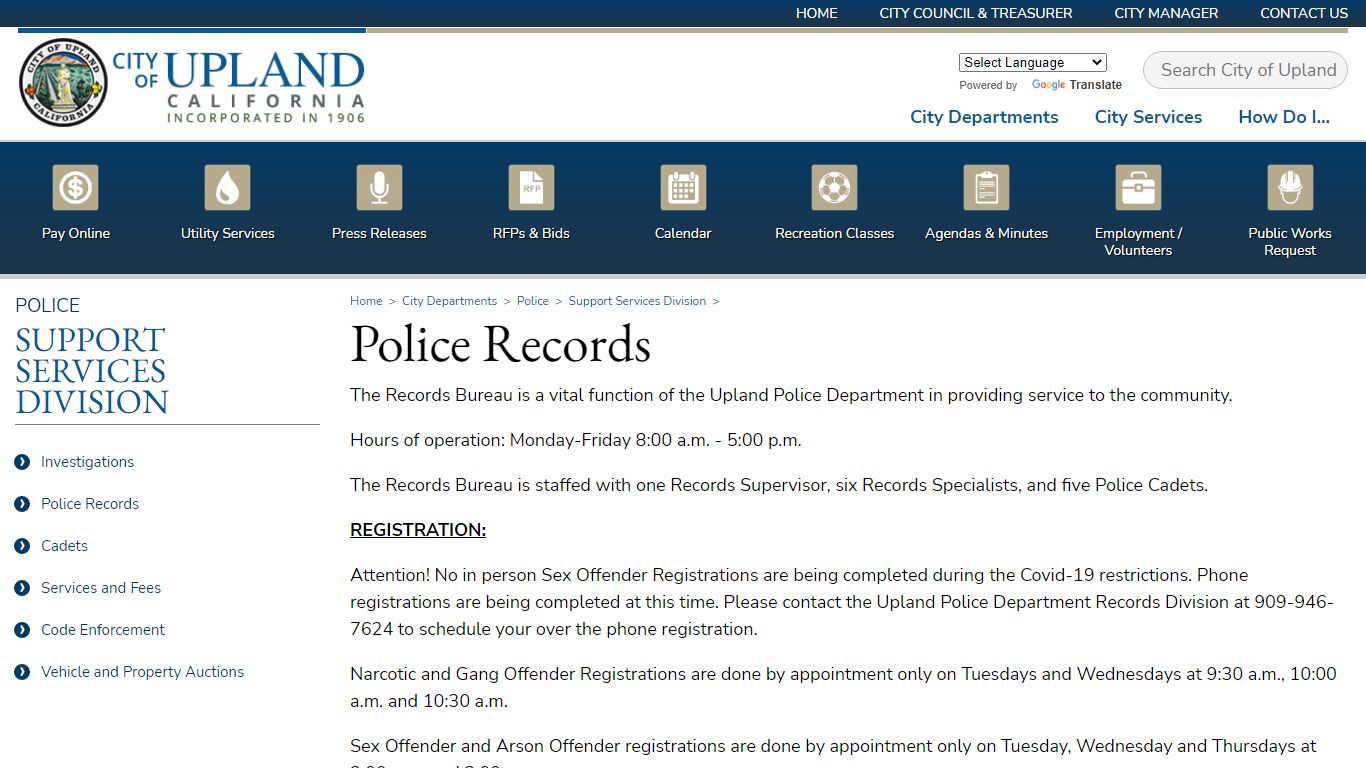Click the Recreation Classes label text
This screenshot has width=1366, height=768.
pos(835,233)
